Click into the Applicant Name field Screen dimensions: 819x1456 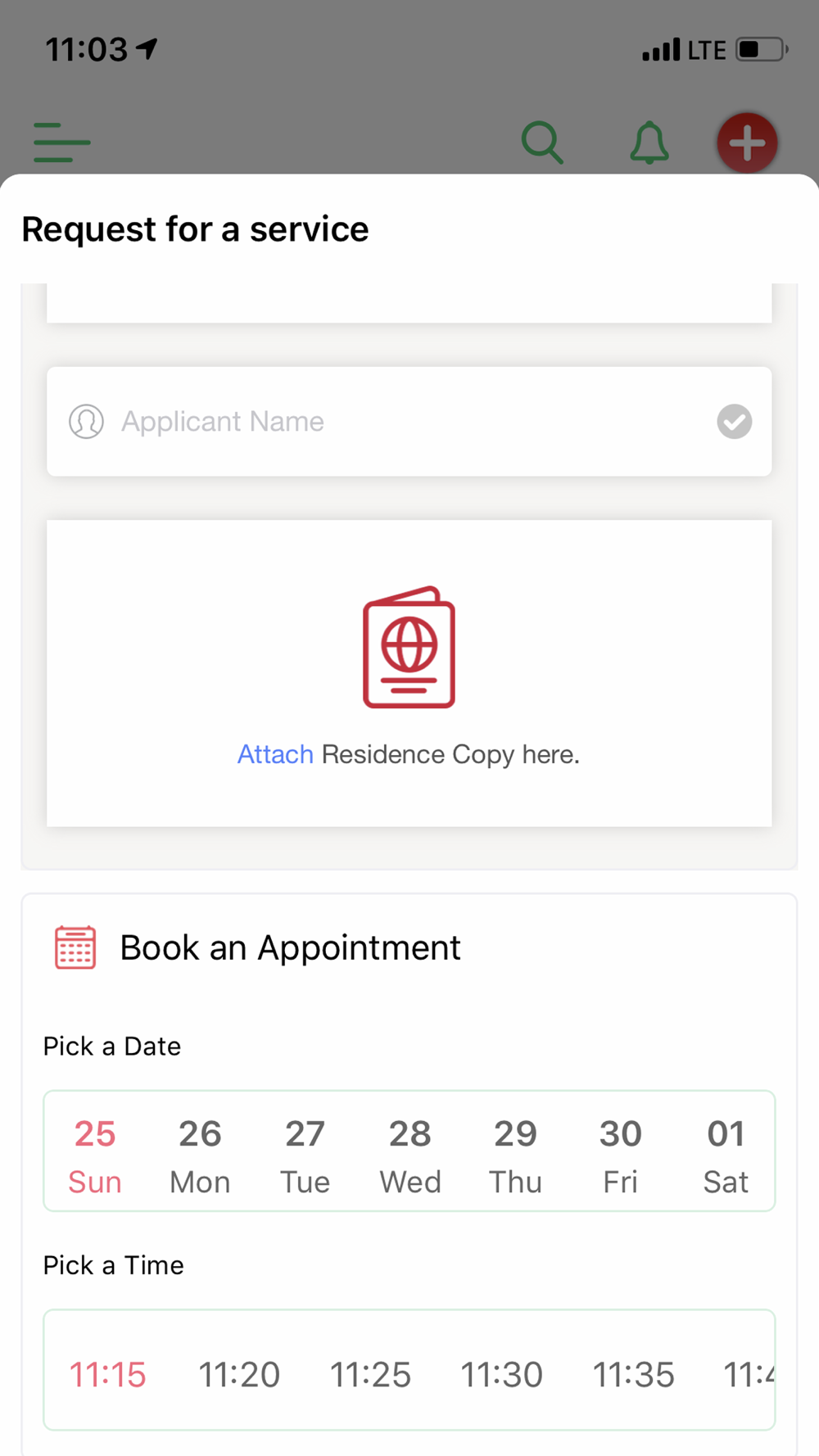click(x=409, y=422)
